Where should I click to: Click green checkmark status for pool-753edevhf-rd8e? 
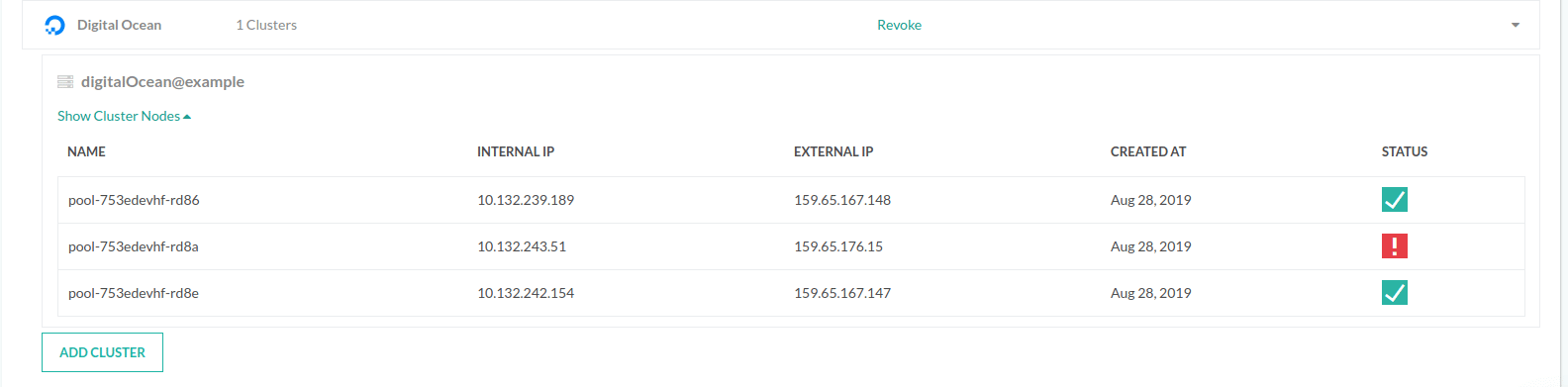tap(1394, 293)
